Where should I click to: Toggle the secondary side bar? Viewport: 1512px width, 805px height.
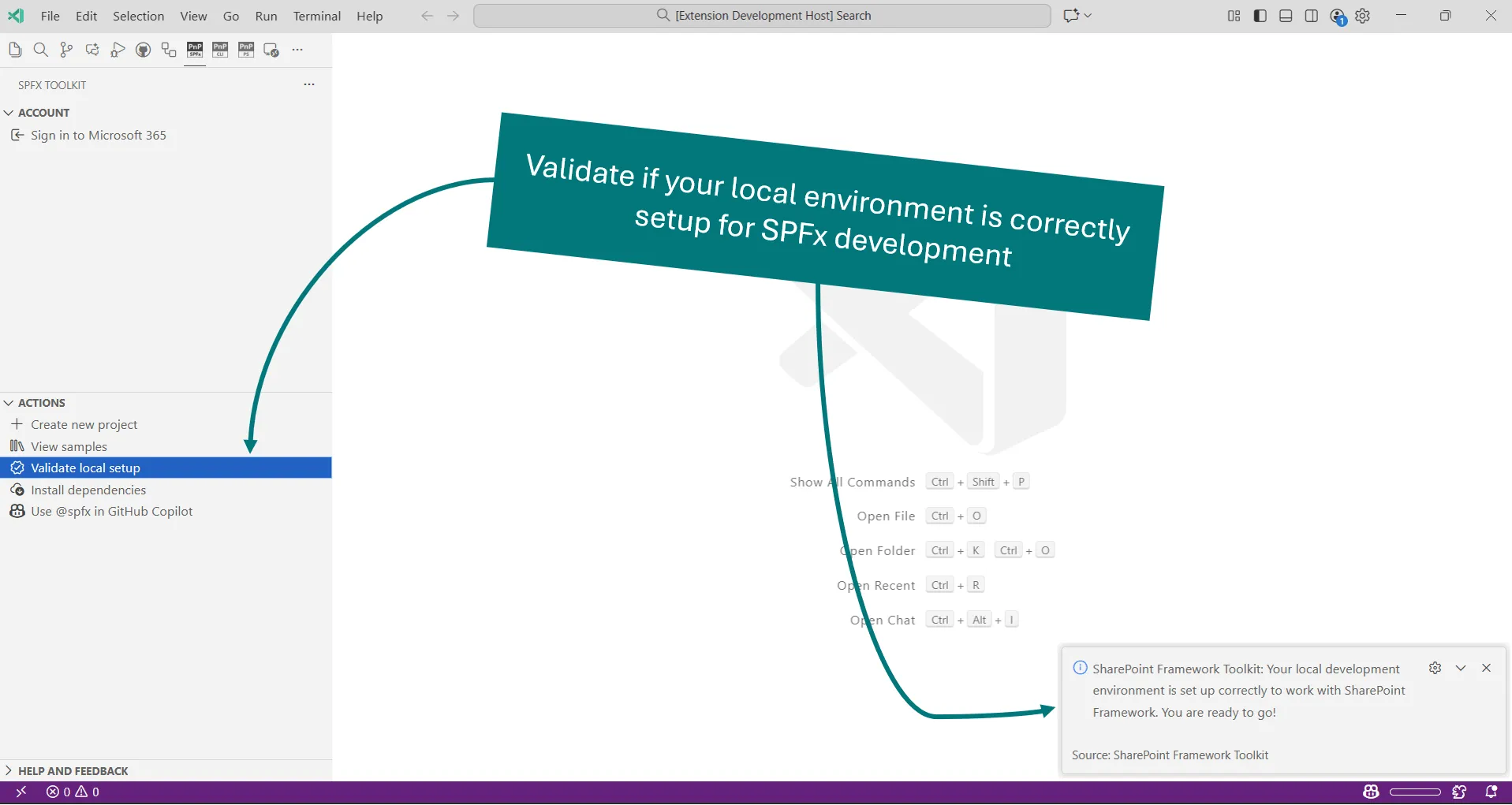pos(1311,15)
